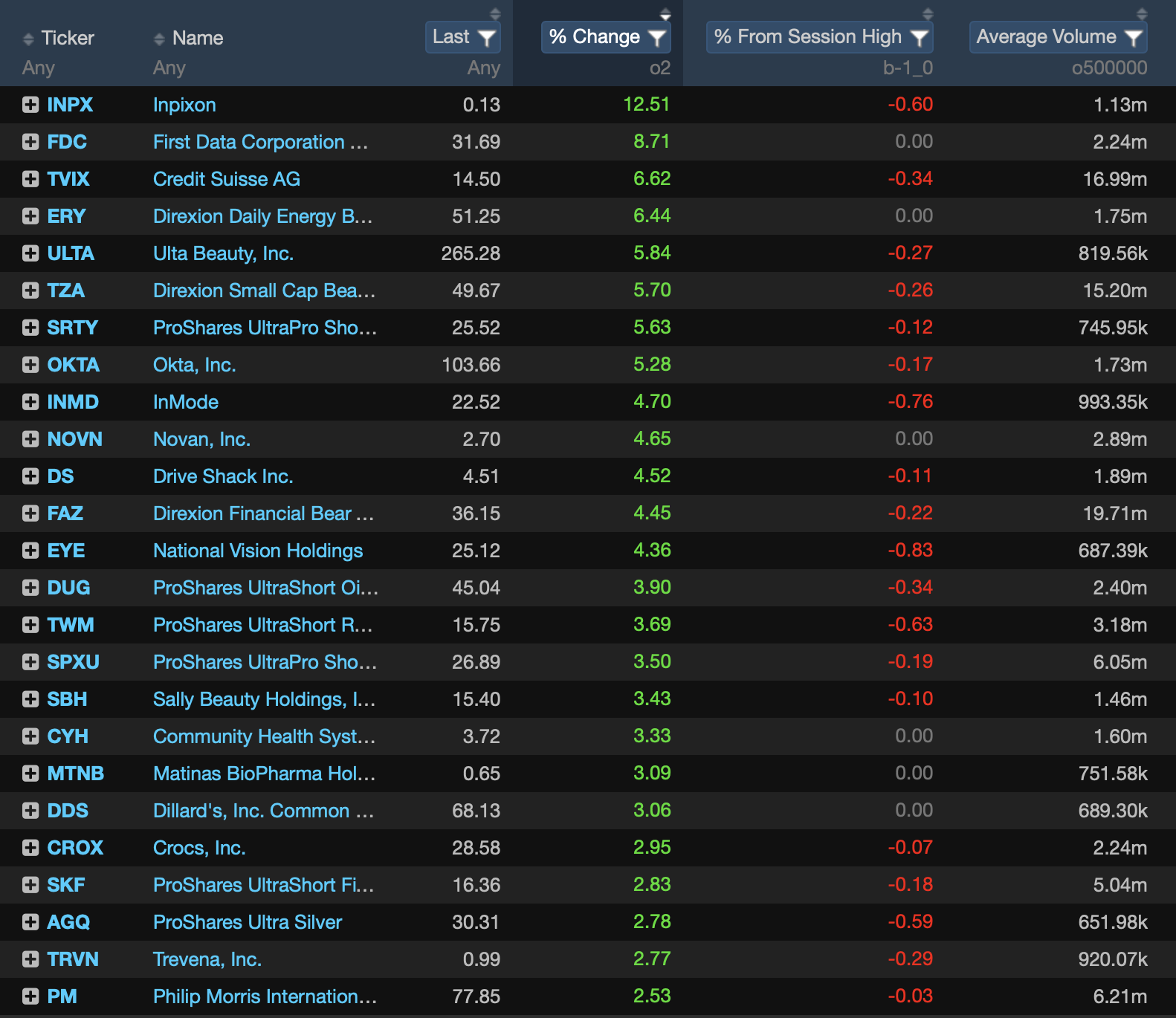Open the Last column filter button
This screenshot has width=1176, height=1018.
click(463, 37)
